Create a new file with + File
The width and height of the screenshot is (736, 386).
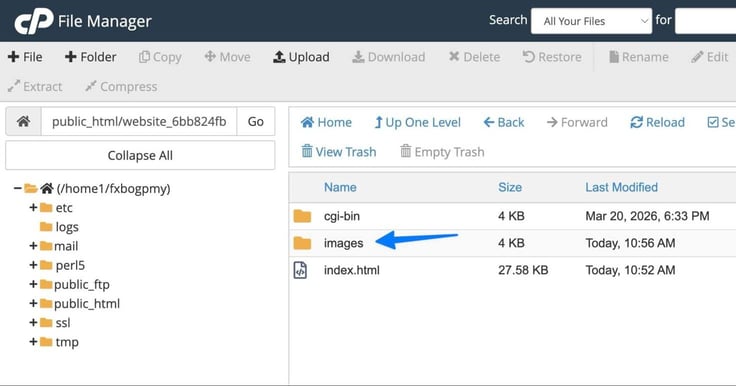(x=25, y=57)
